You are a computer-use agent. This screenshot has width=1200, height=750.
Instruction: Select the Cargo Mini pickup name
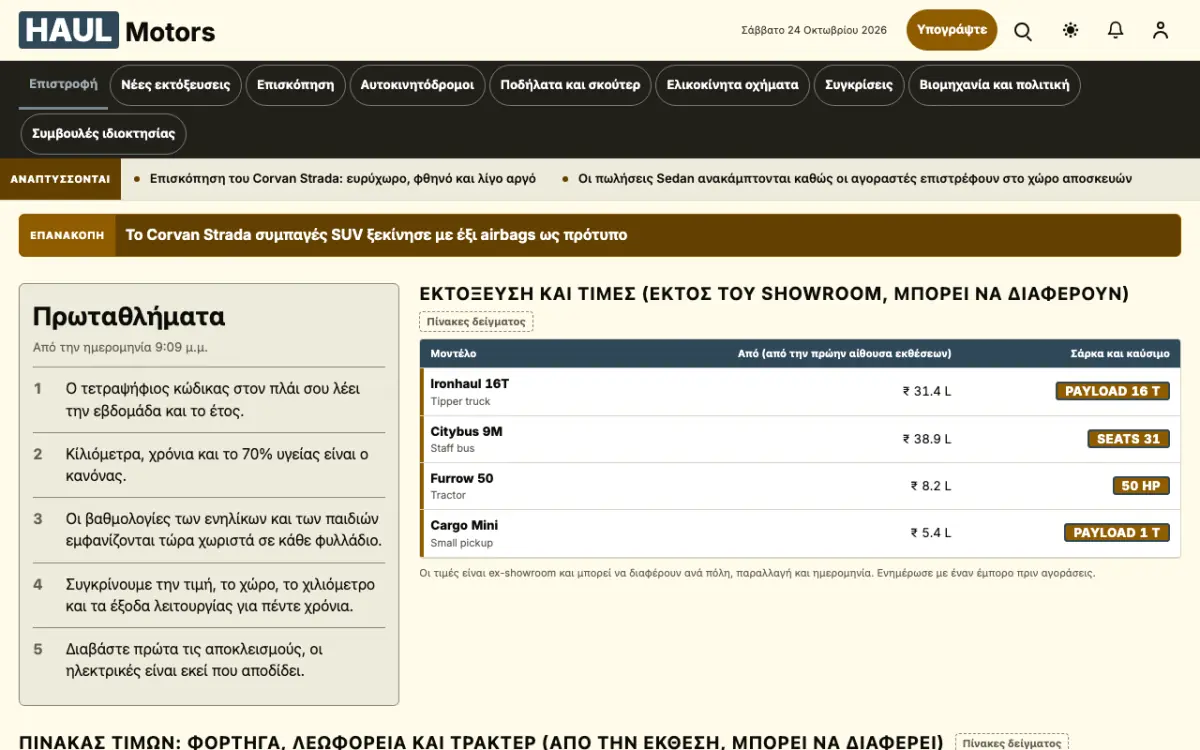pyautogui.click(x=464, y=525)
